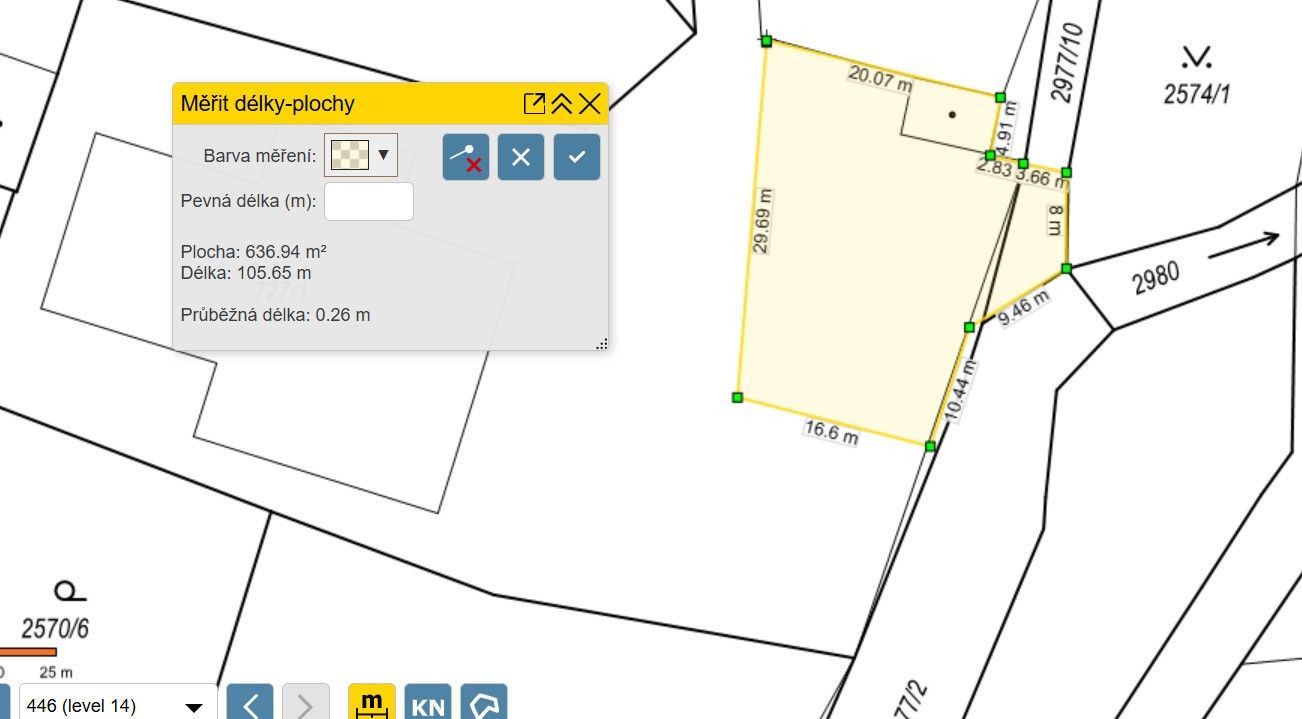This screenshot has width=1302, height=719.
Task: Click the 3.66 m segment label
Action: [1042, 179]
